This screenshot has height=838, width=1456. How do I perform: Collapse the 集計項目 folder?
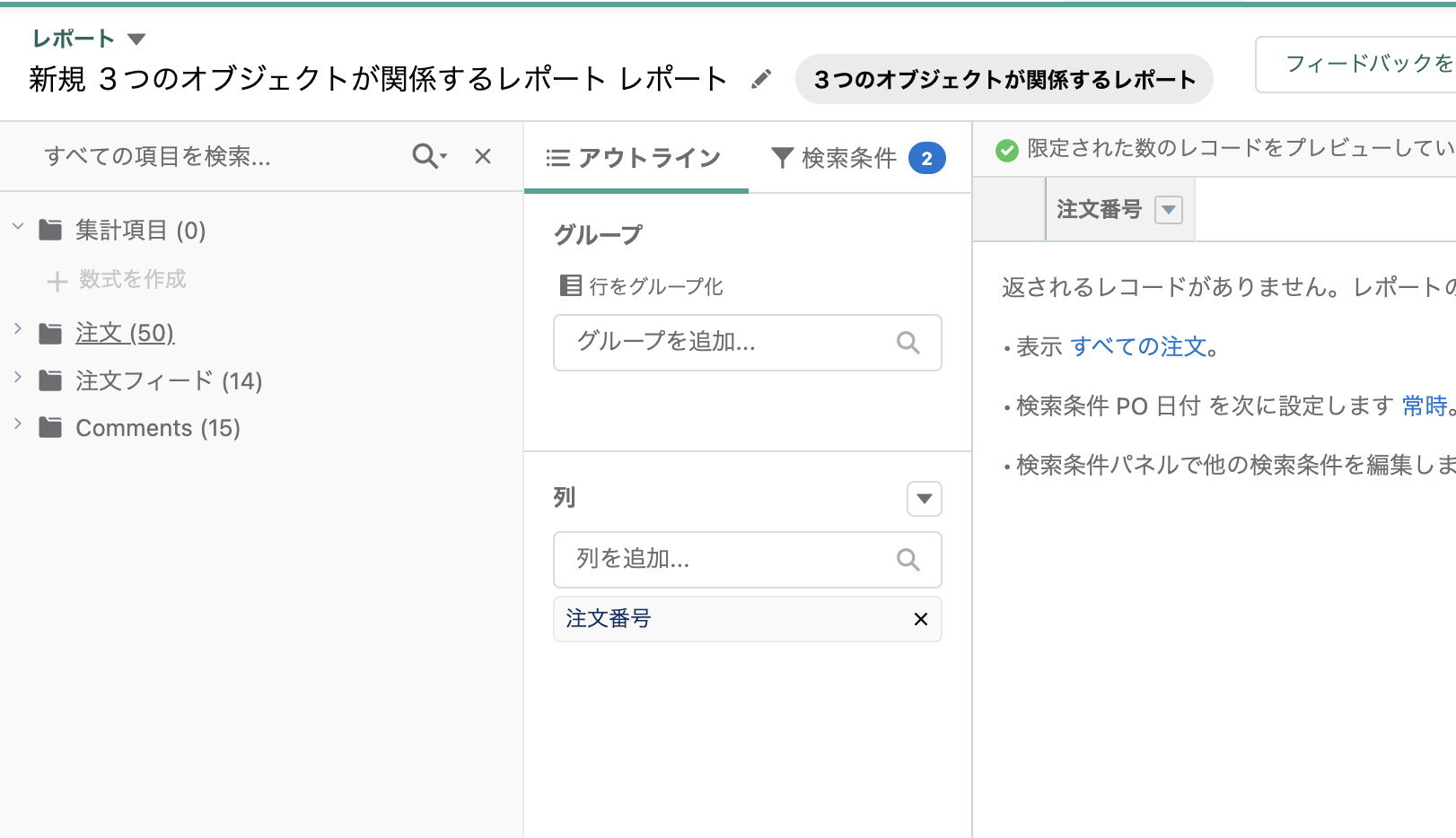pyautogui.click(x=18, y=228)
